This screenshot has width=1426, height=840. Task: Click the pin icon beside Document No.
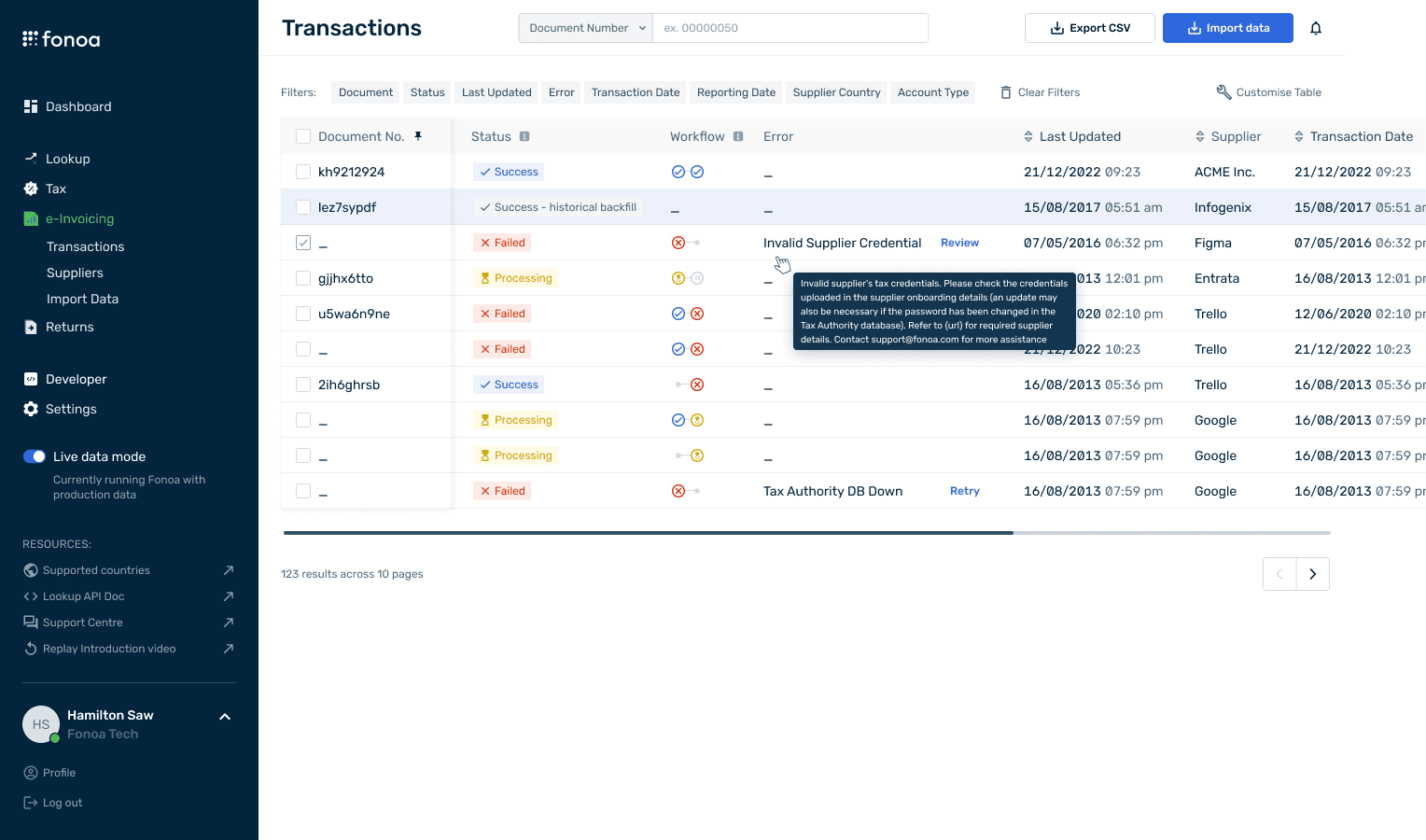click(x=418, y=136)
